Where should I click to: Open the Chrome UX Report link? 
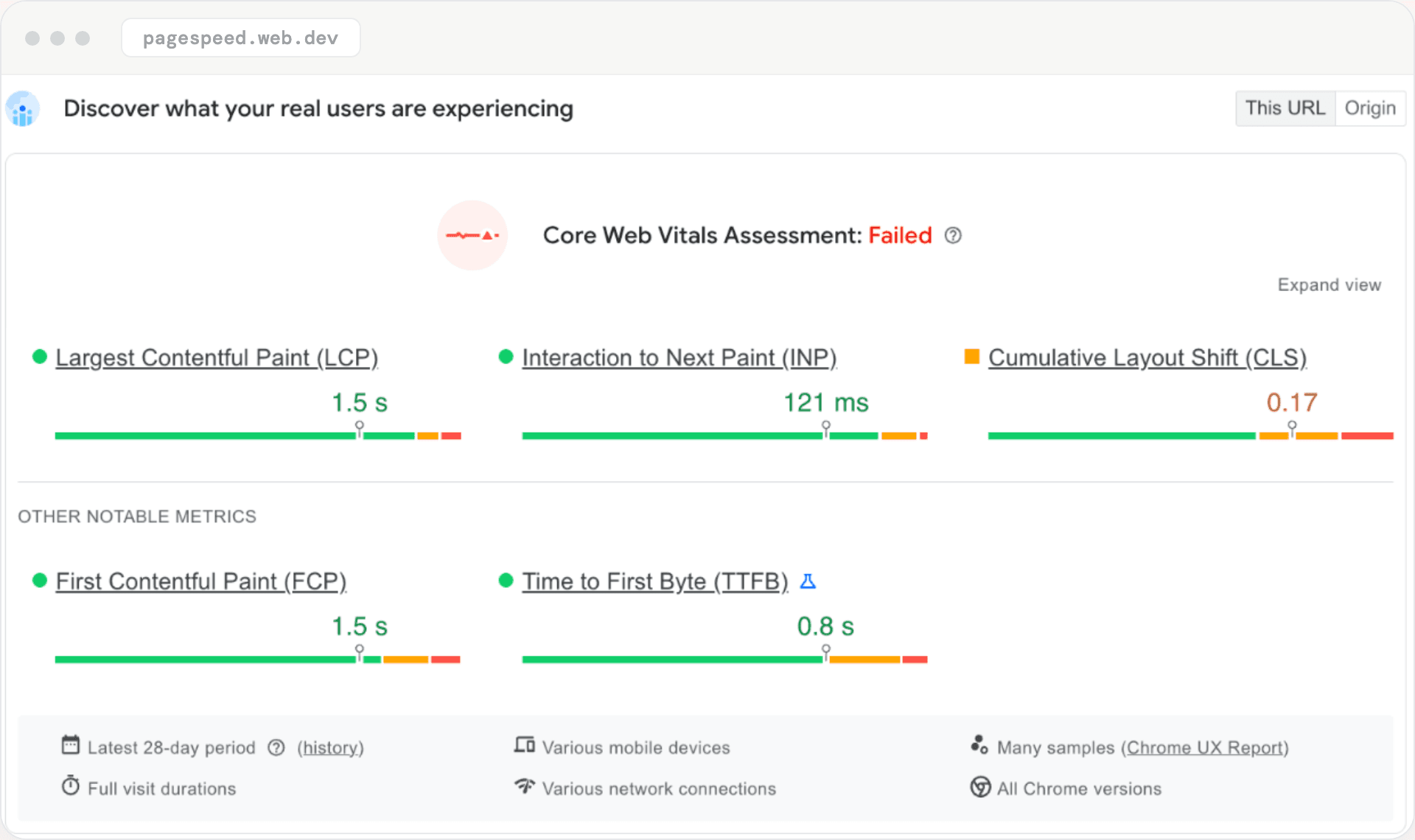tap(1205, 748)
